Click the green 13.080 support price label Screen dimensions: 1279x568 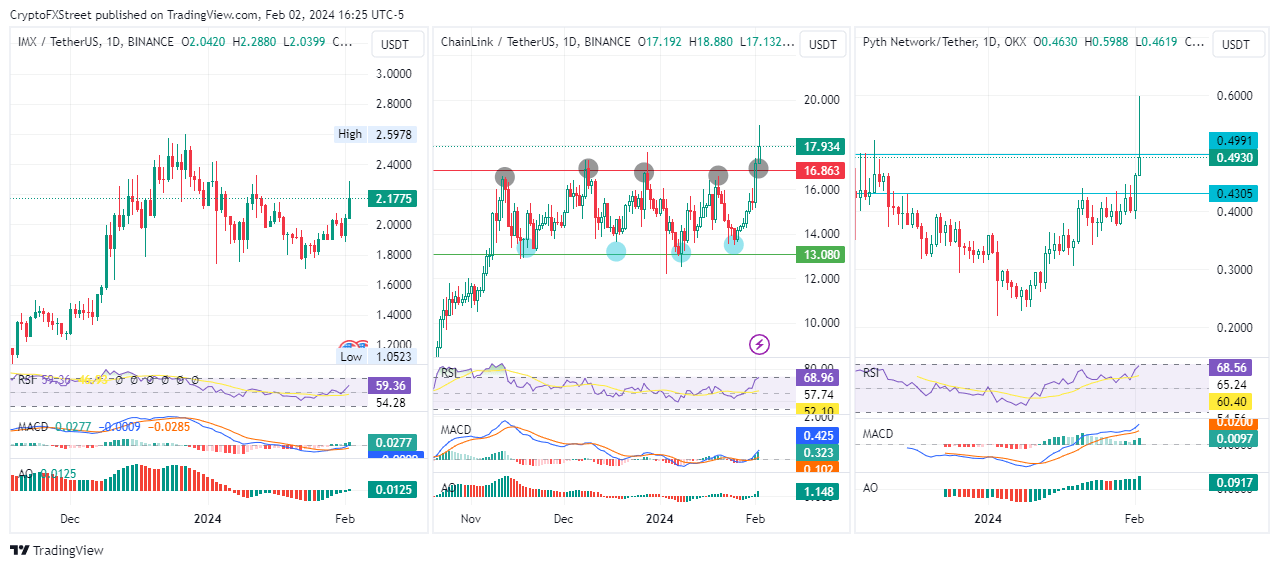coord(819,255)
